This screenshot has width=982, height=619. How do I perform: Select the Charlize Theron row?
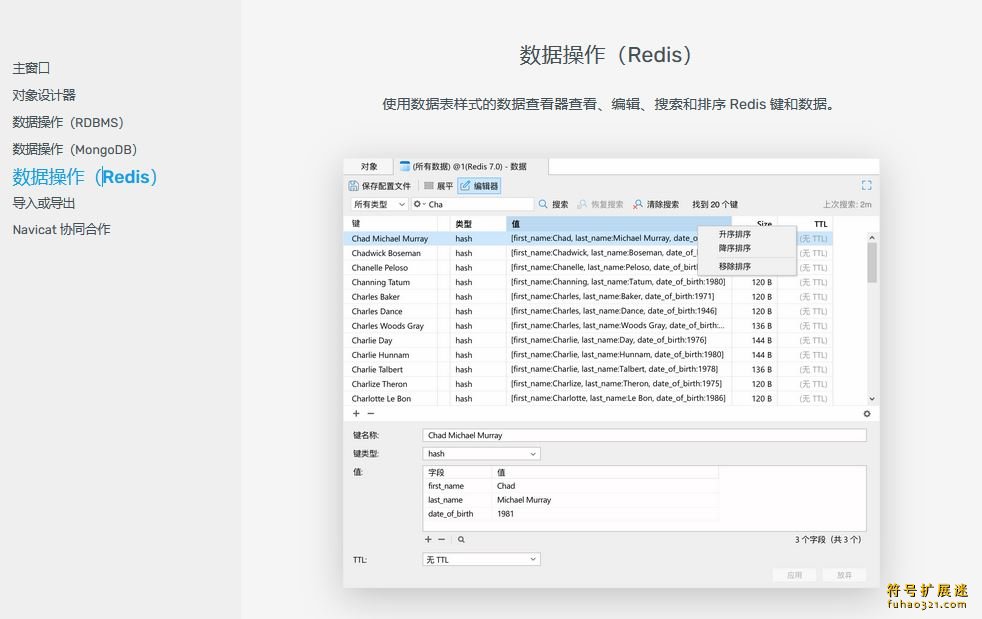pyautogui.click(x=588, y=384)
